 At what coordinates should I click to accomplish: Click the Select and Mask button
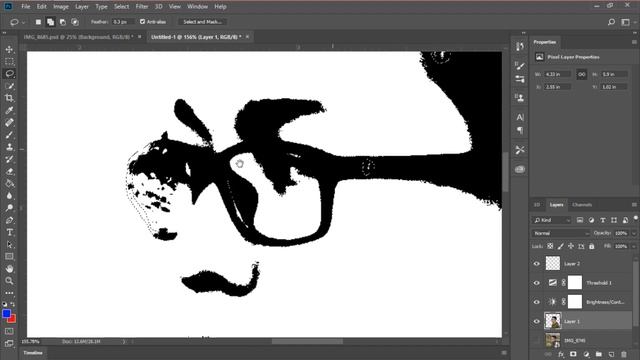202,22
